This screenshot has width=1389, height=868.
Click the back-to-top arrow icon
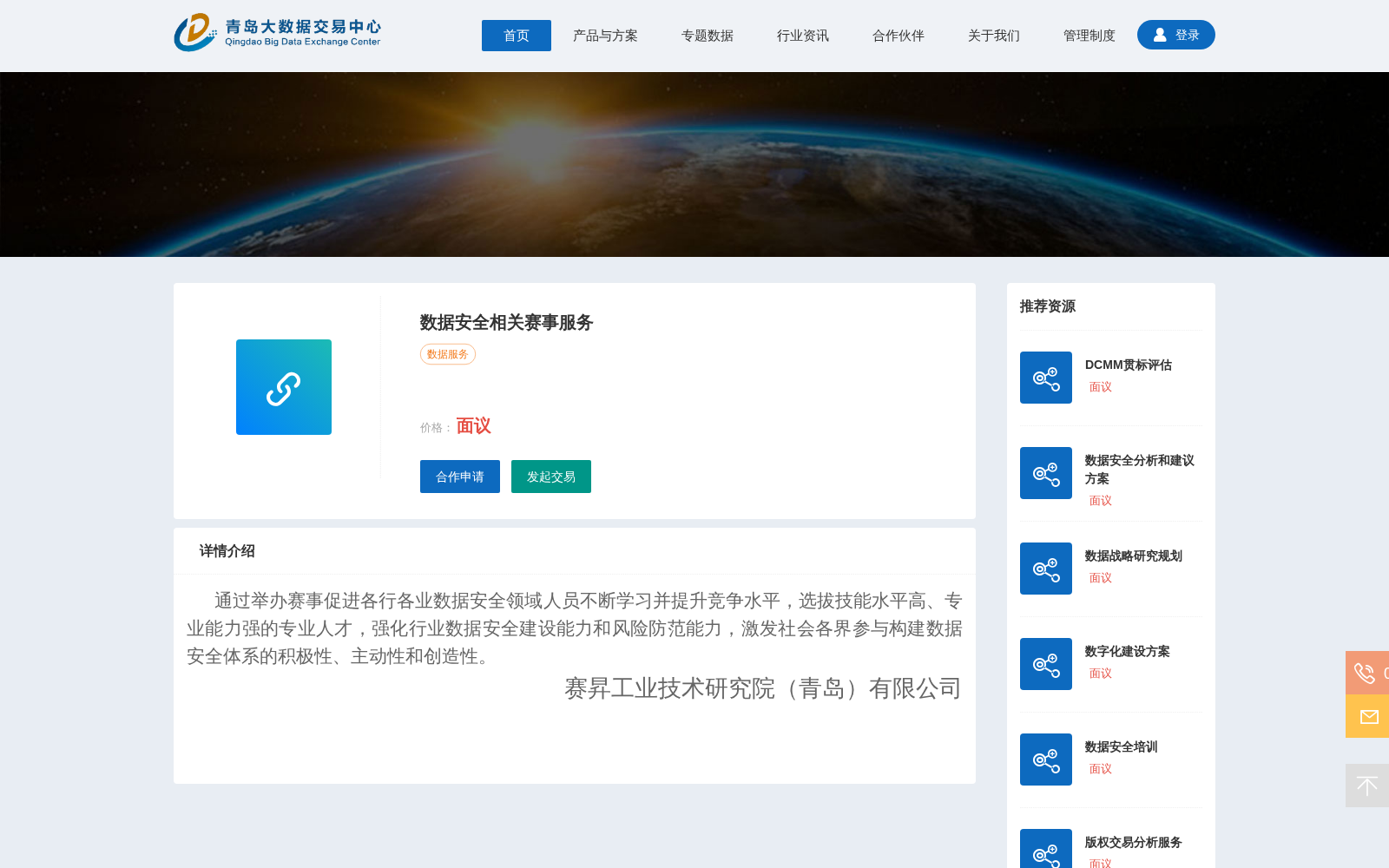click(1367, 786)
